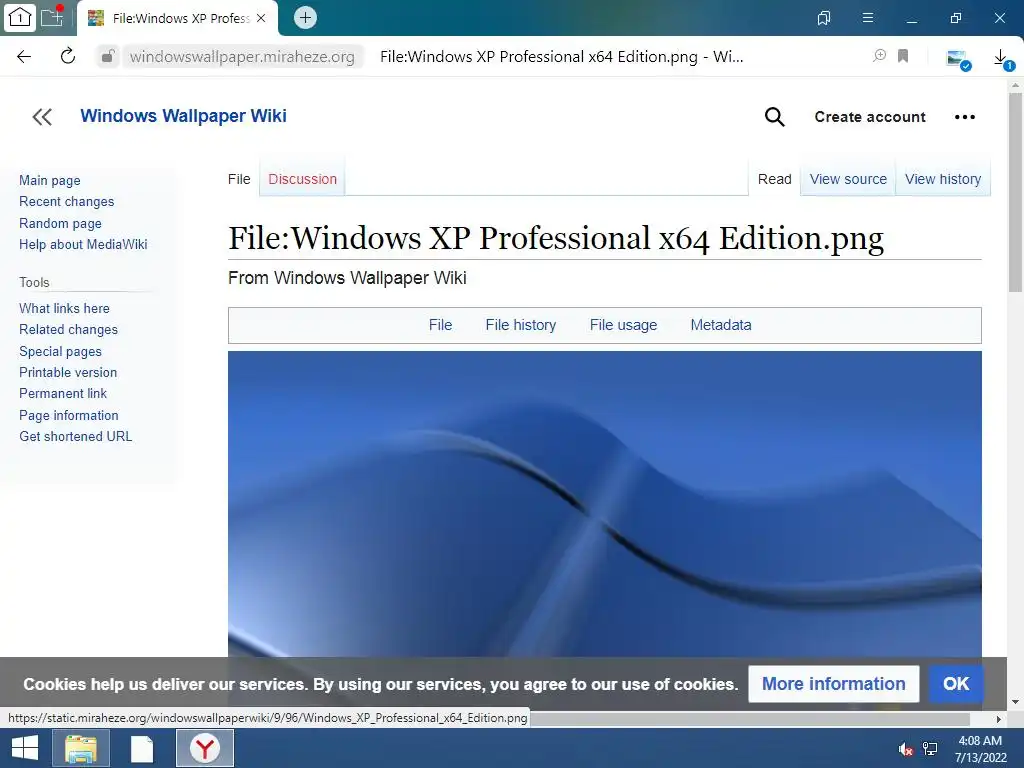Open the Windows Wallpaper Wiki home link

point(184,116)
